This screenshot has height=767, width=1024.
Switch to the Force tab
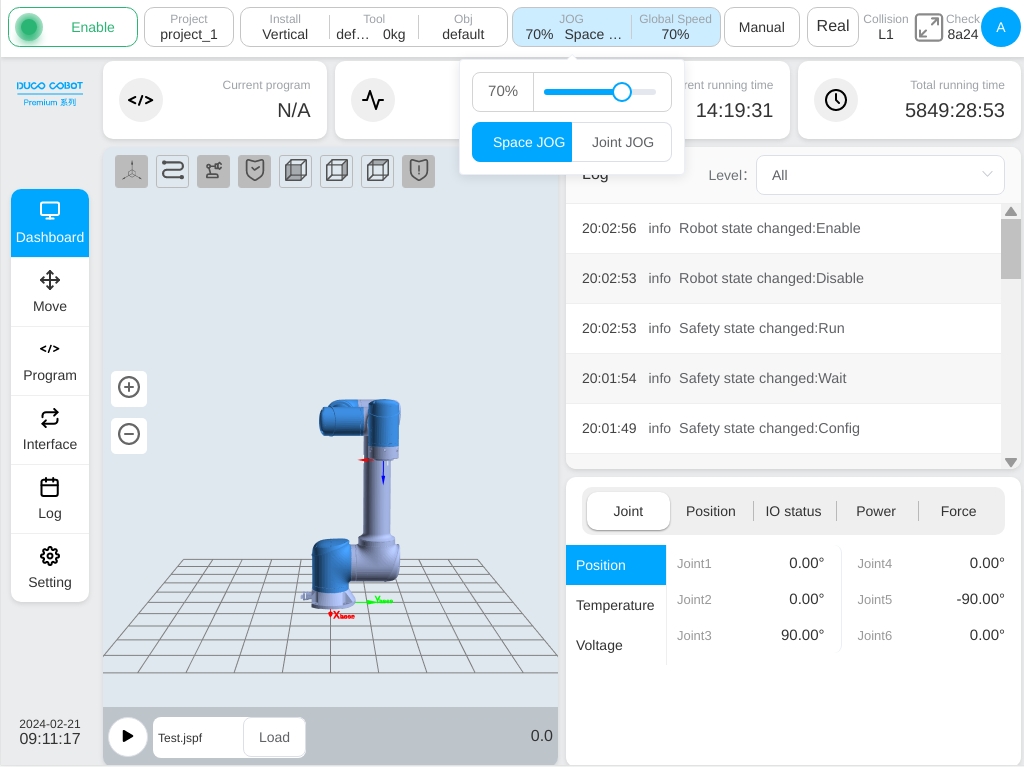[x=958, y=512]
